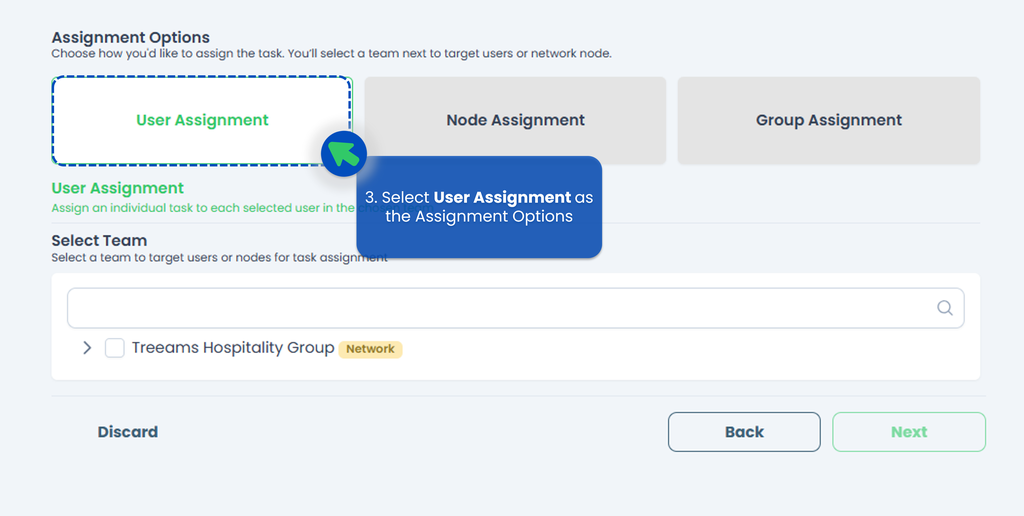The width and height of the screenshot is (1024, 516).
Task: Click the Assignment Options heading
Action: tap(131, 37)
